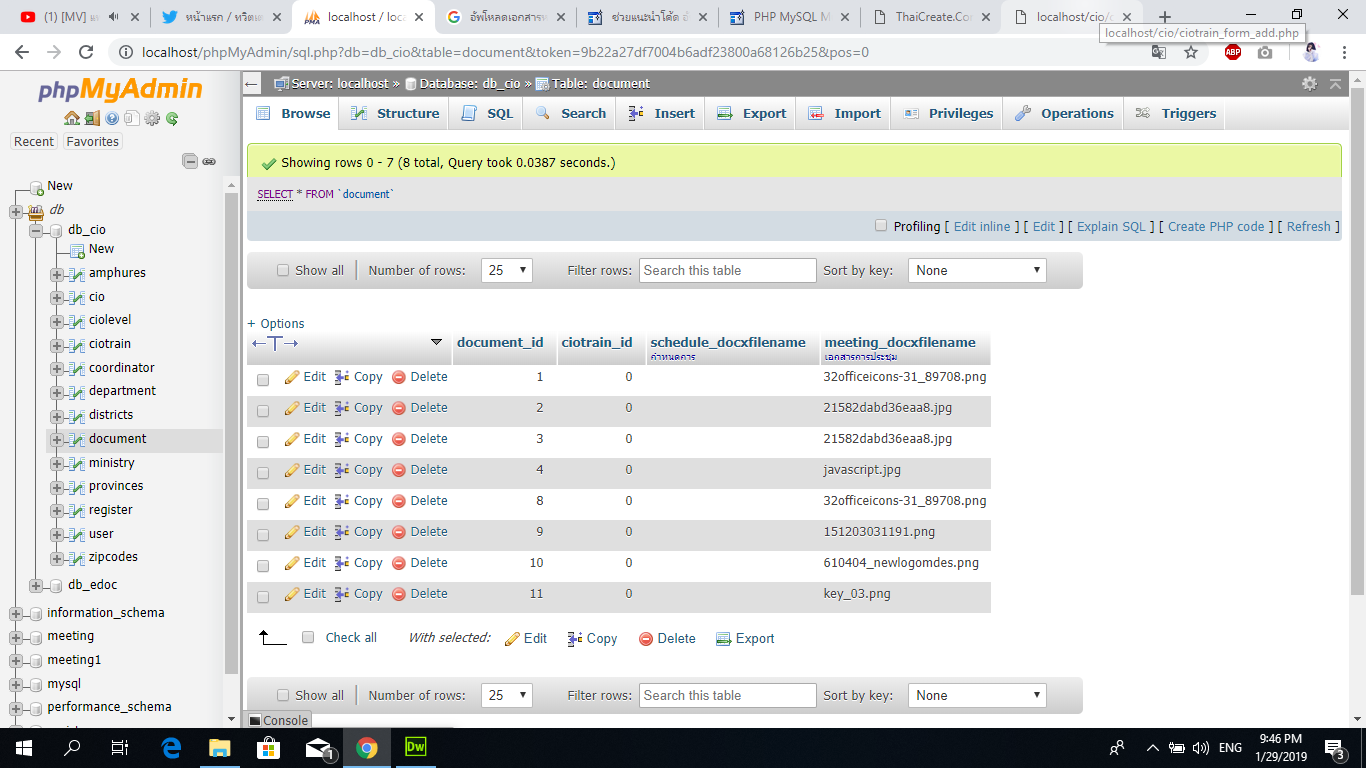Check the row checkbox for document_id 11
1366x768 pixels.
[x=263, y=597]
